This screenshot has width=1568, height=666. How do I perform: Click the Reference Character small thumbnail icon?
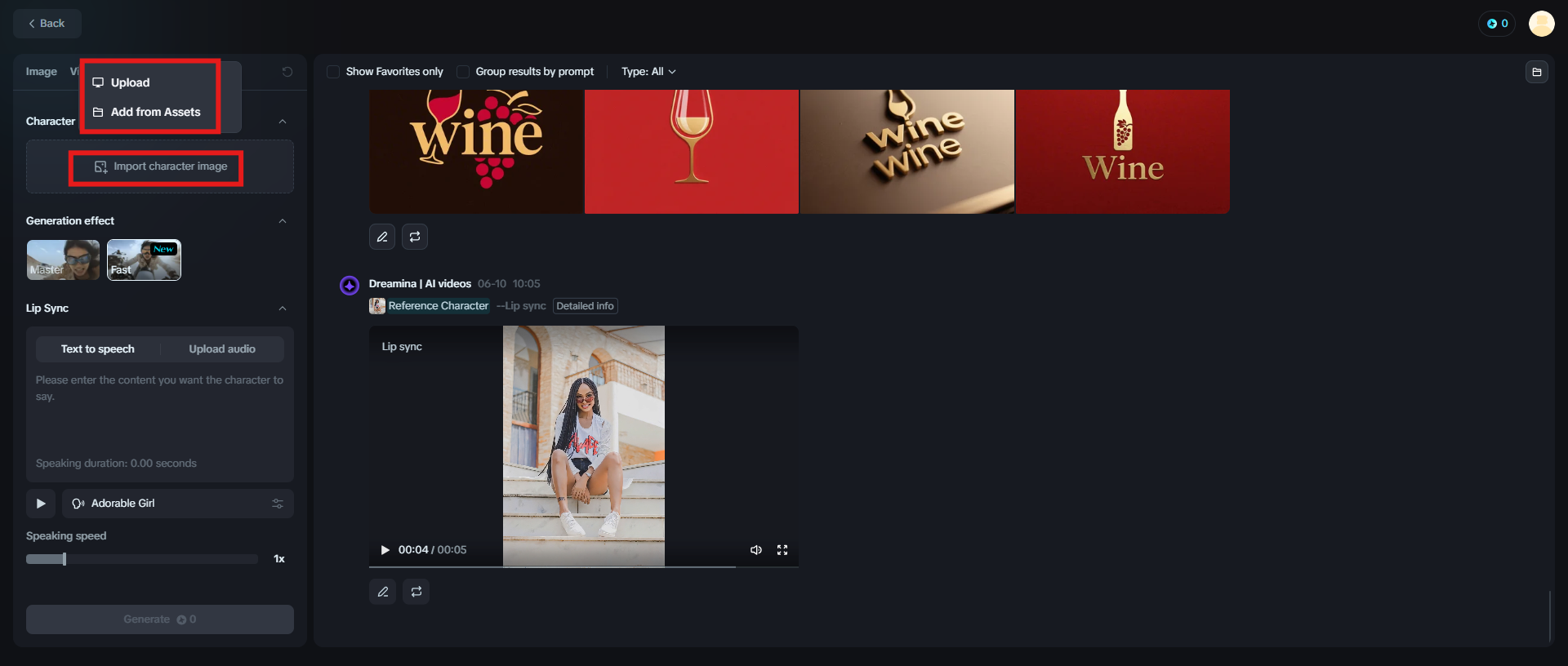[x=377, y=306]
